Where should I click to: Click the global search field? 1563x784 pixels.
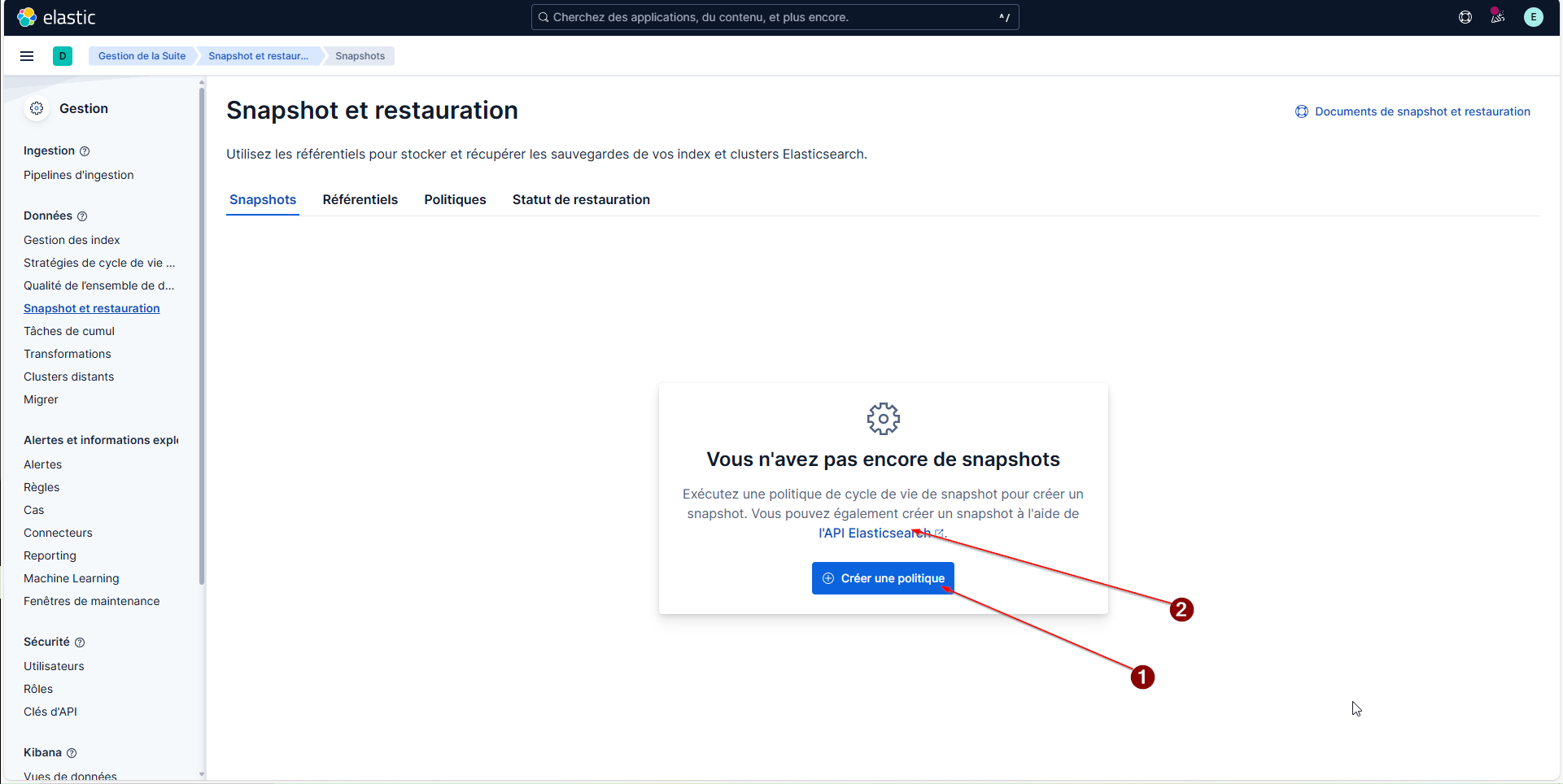[774, 17]
